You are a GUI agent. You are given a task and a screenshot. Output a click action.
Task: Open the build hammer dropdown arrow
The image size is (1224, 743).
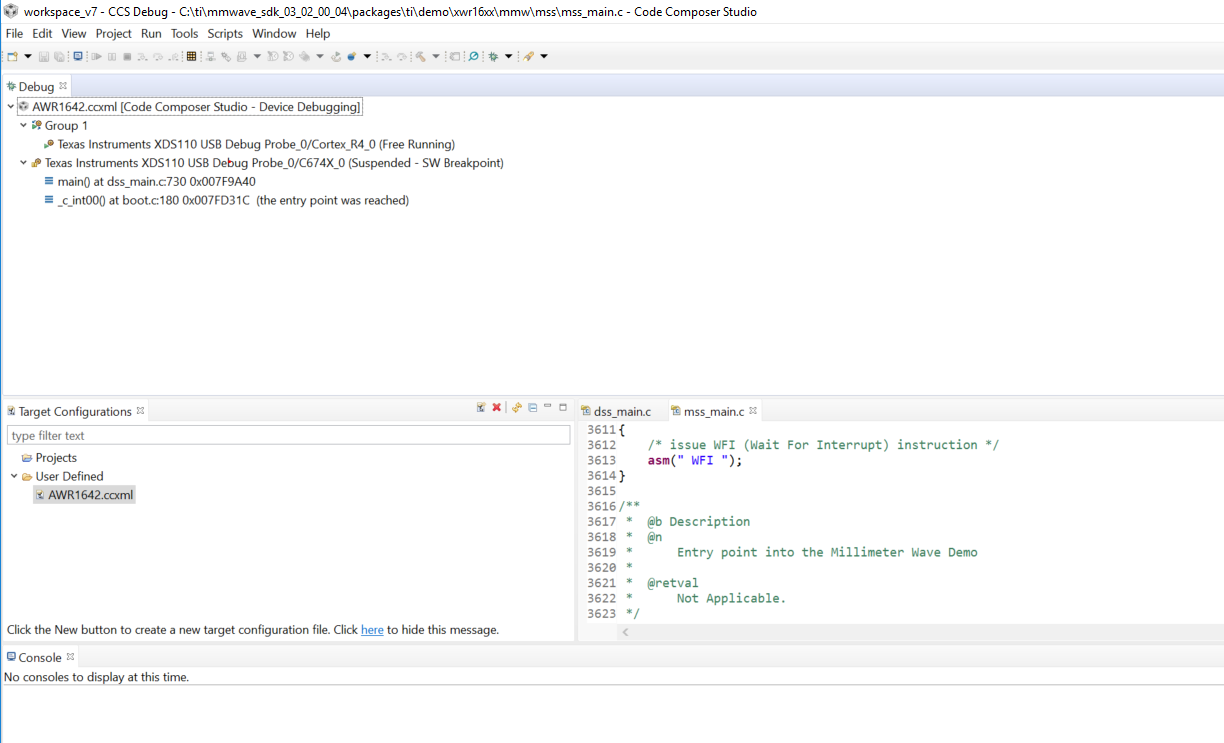[x=436, y=56]
